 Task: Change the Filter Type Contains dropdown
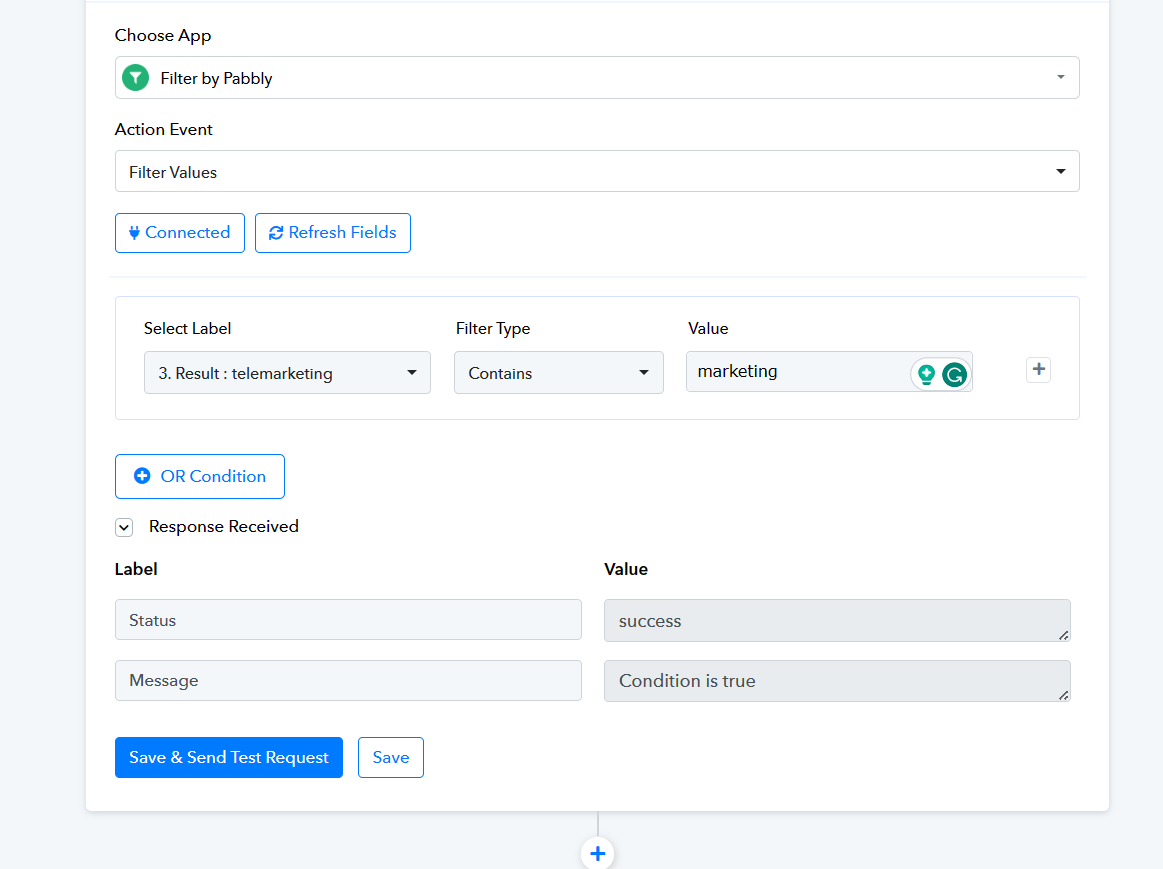pyautogui.click(x=558, y=373)
